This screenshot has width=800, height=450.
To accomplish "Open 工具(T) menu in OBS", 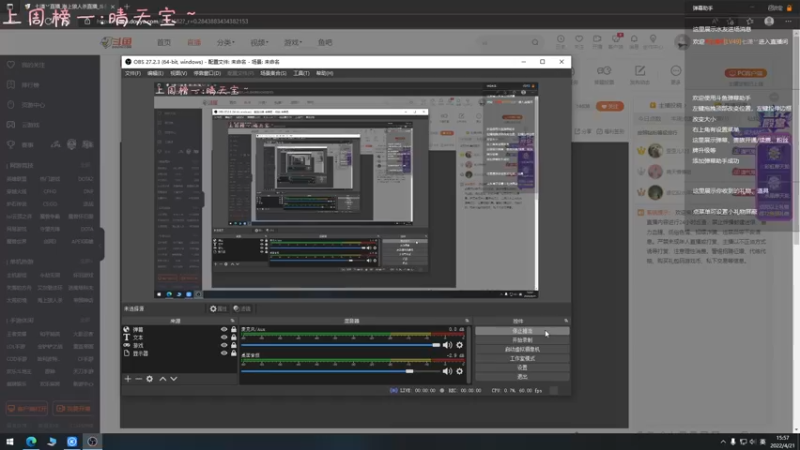I will click(301, 73).
